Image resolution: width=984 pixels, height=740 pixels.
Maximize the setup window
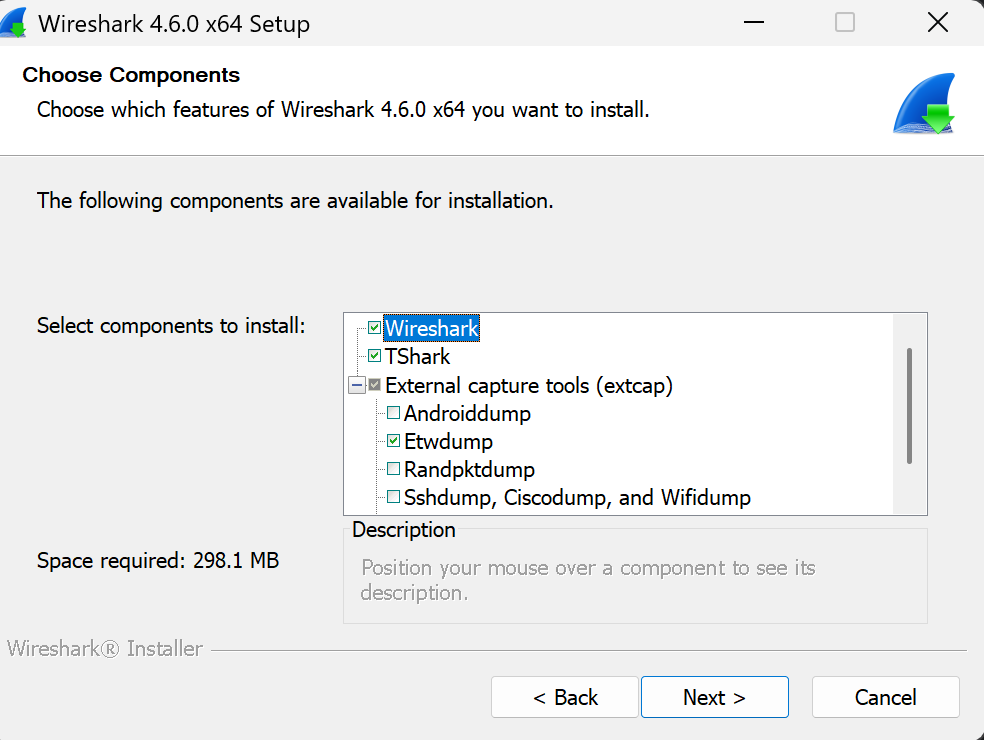[845, 22]
